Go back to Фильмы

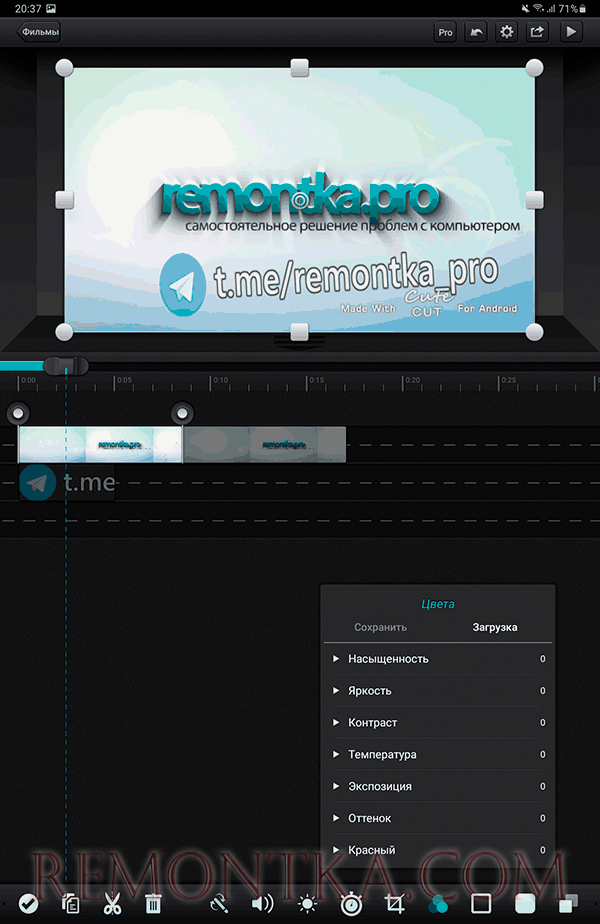click(39, 32)
